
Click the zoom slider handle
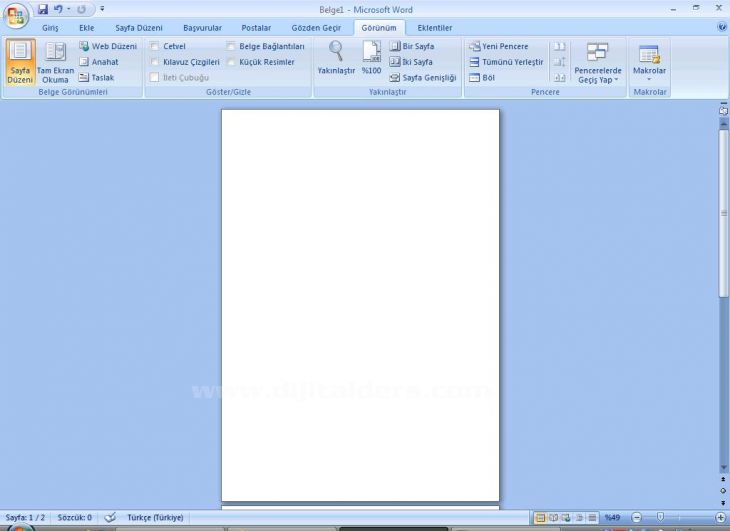click(x=660, y=517)
